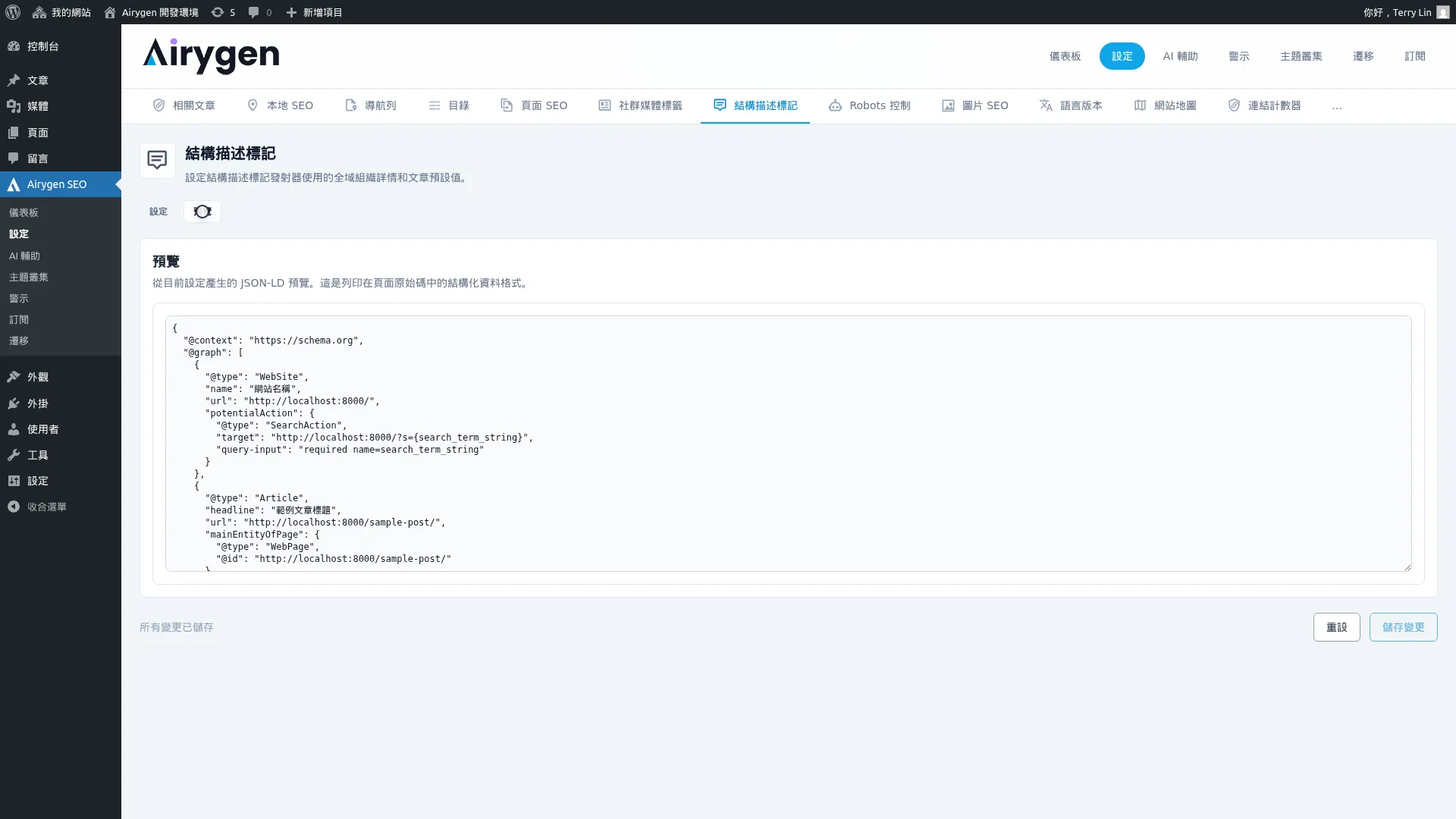Open 遷移 in the sidebar submenu
1456x819 pixels.
[19, 341]
